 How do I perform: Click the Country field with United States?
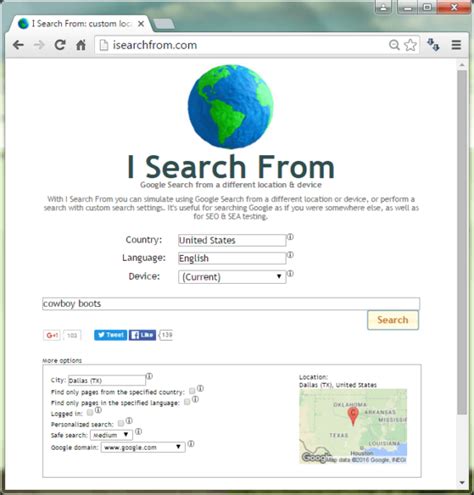pyautogui.click(x=232, y=240)
